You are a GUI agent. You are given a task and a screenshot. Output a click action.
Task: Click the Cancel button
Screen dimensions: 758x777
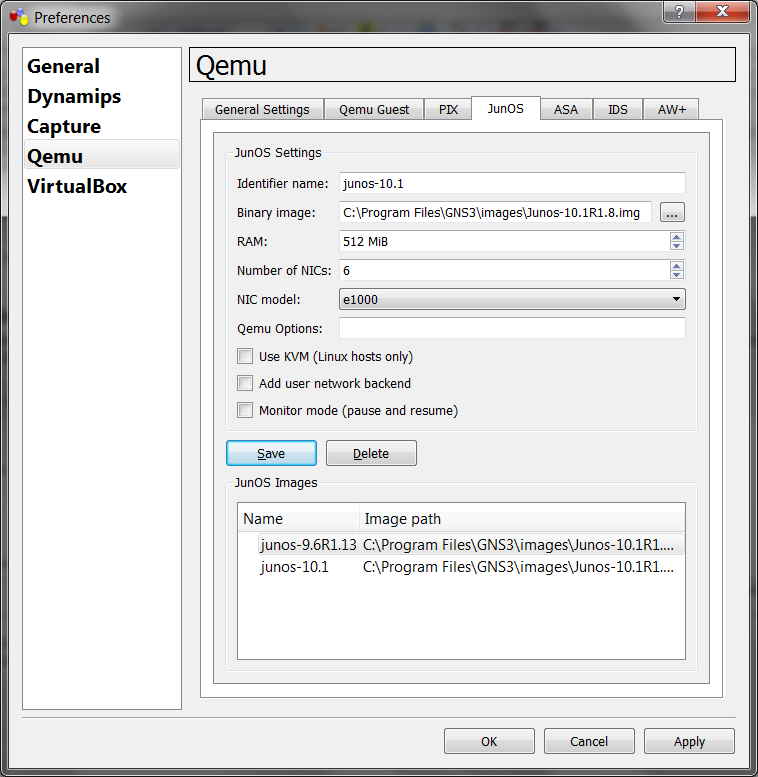tap(589, 741)
